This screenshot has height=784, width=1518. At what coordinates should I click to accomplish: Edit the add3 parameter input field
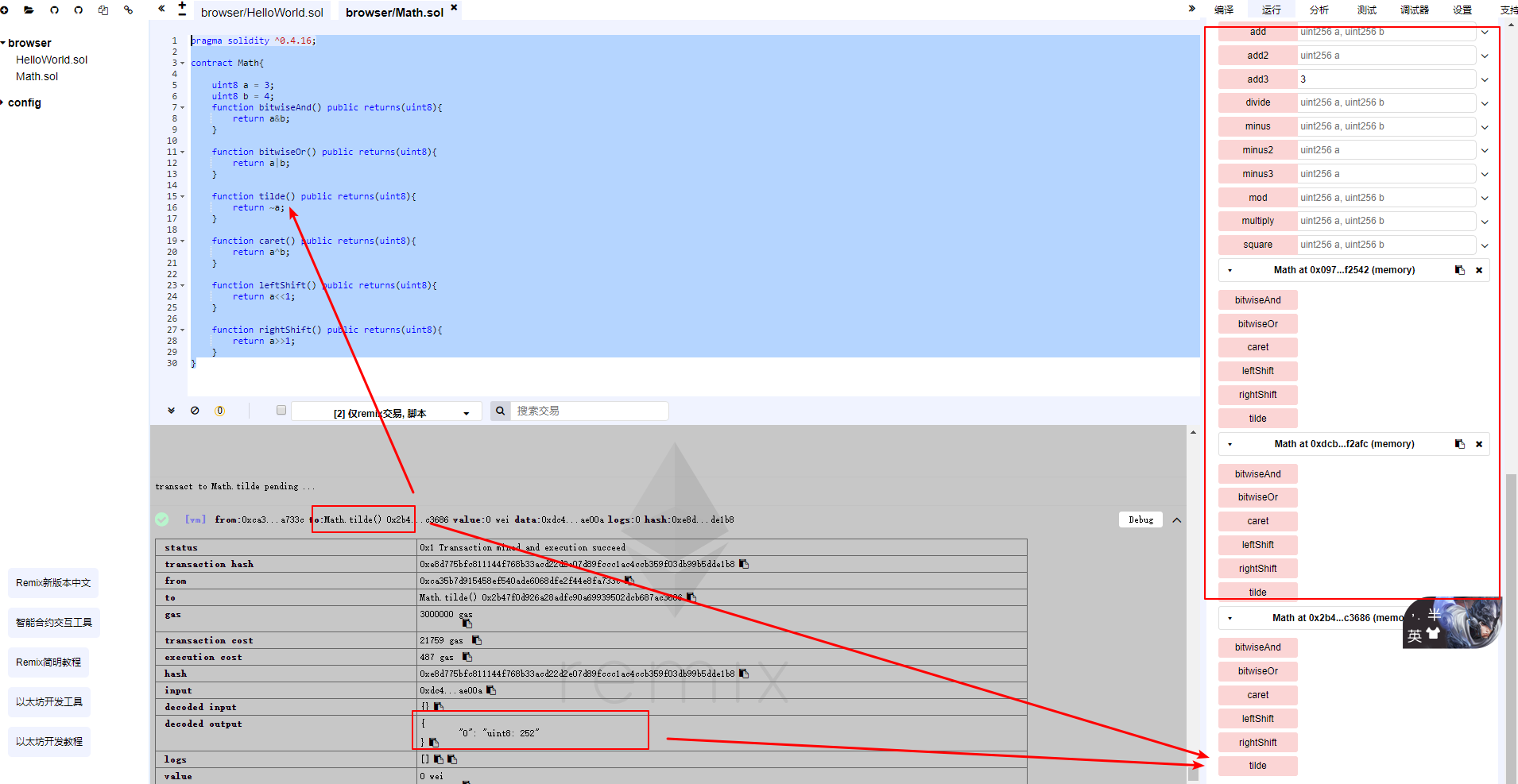pyautogui.click(x=1387, y=79)
